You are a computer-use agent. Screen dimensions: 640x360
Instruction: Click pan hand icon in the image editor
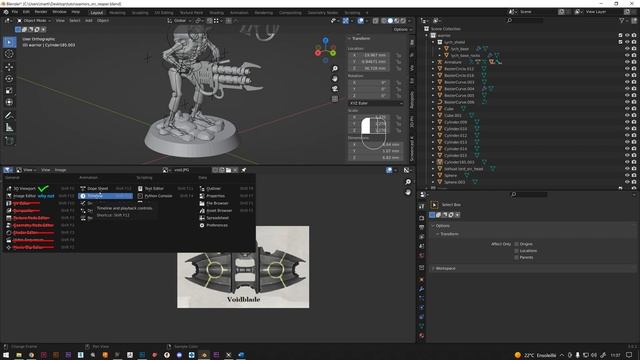click(408, 192)
